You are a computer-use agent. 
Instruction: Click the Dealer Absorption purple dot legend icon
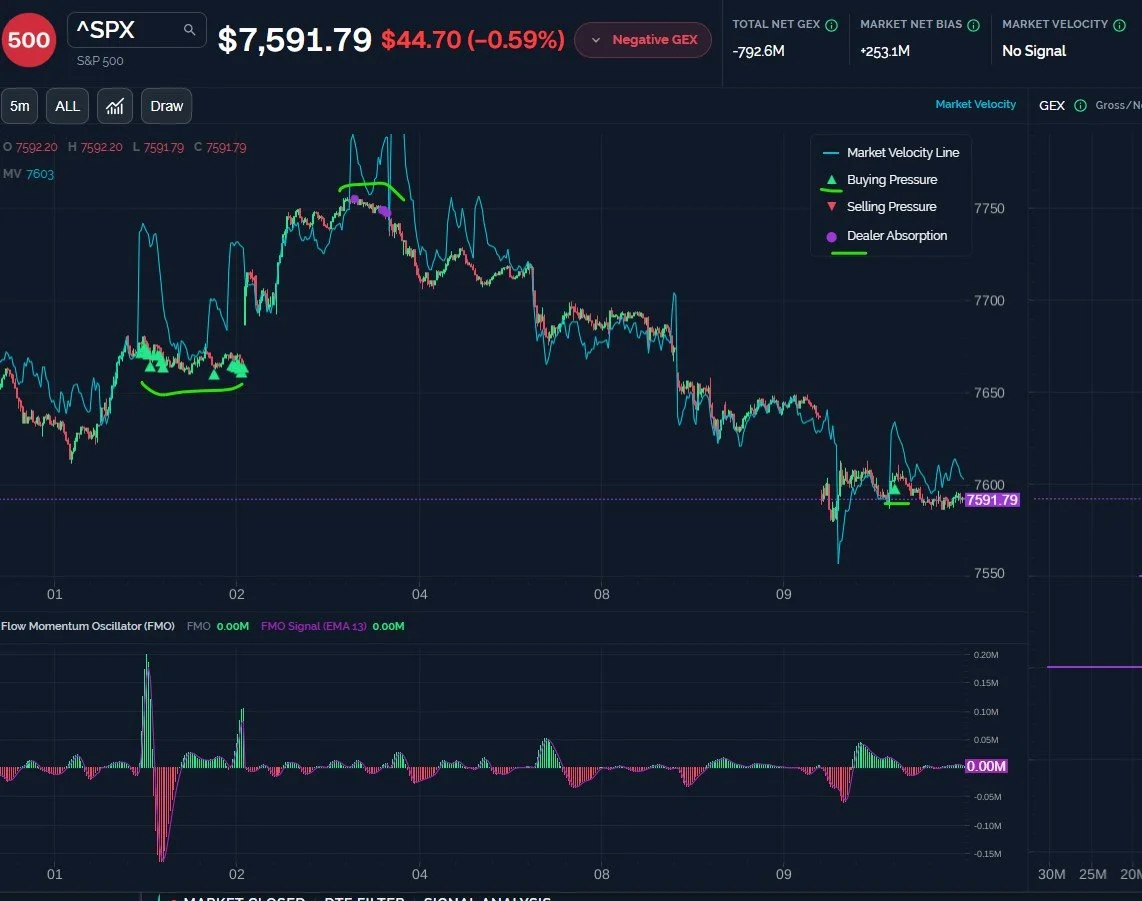tap(831, 236)
